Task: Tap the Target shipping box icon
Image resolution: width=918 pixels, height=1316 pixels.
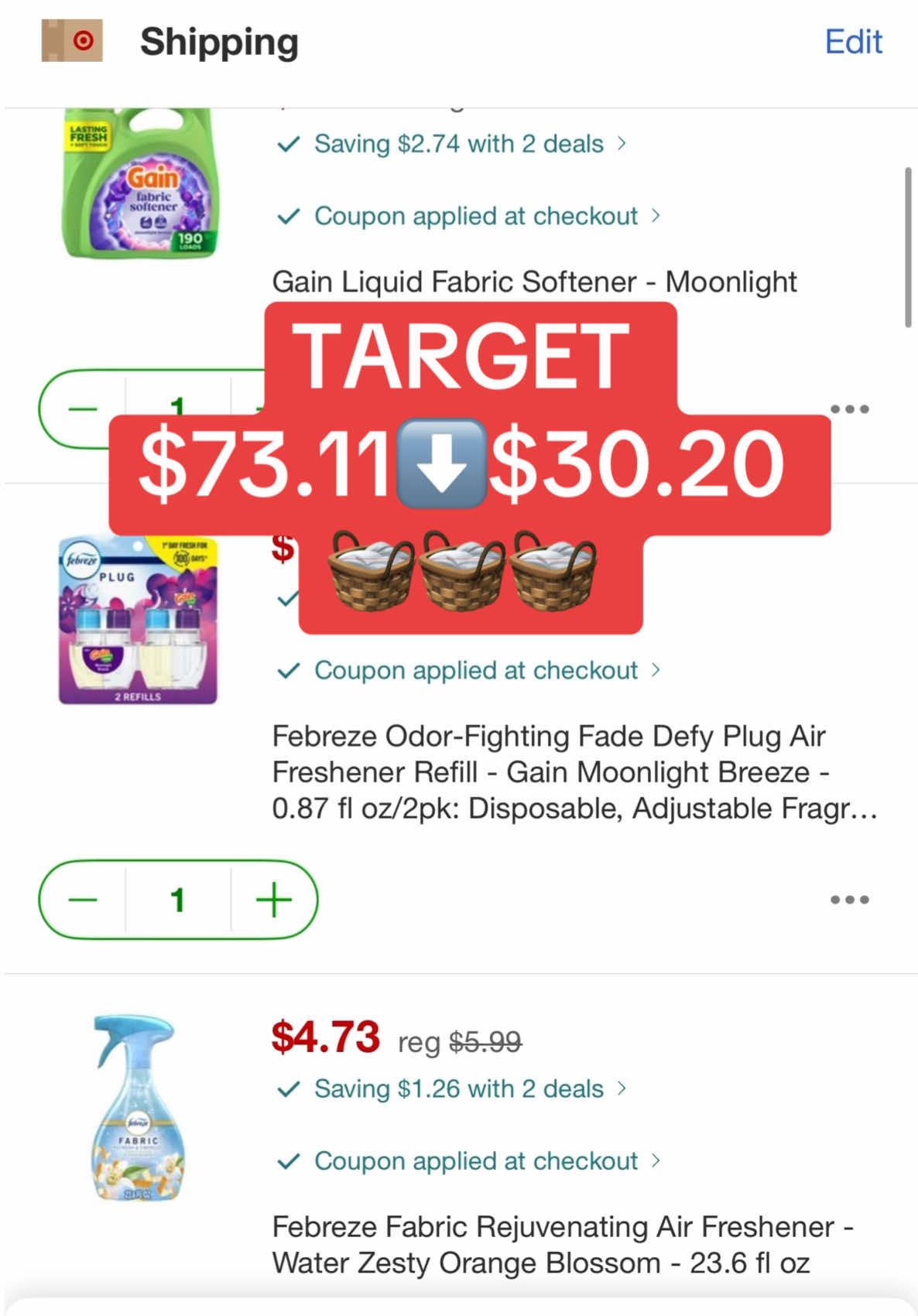Action: (72, 40)
